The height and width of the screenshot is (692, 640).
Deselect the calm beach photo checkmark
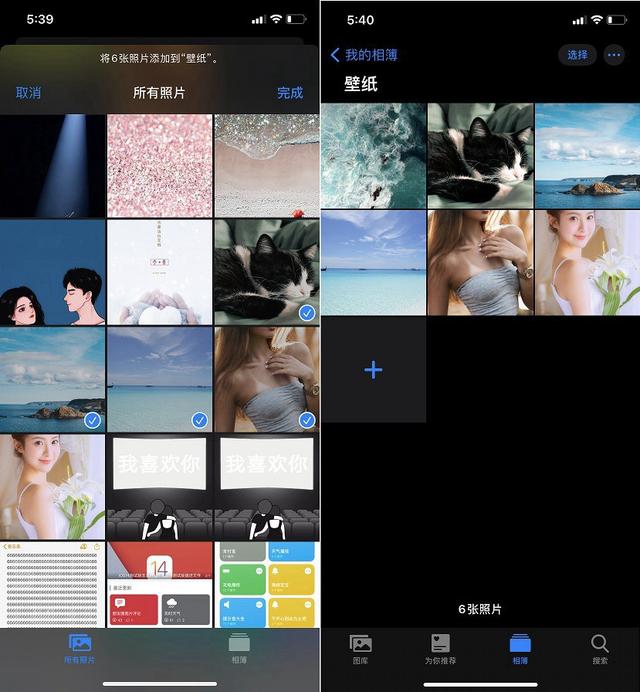point(200,420)
